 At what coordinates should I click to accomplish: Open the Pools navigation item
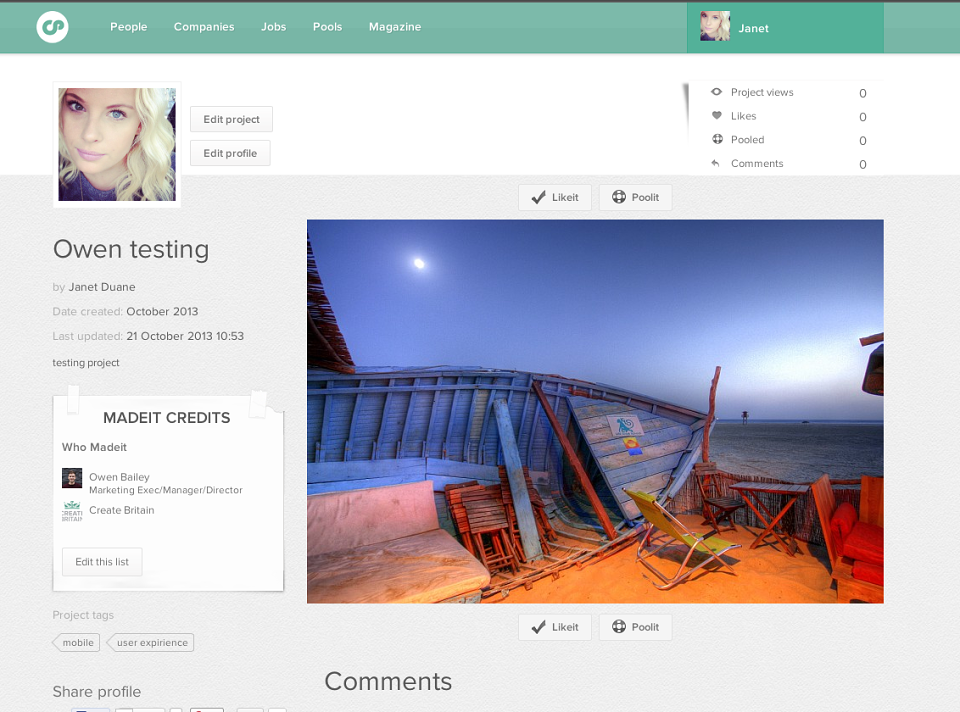tap(328, 27)
